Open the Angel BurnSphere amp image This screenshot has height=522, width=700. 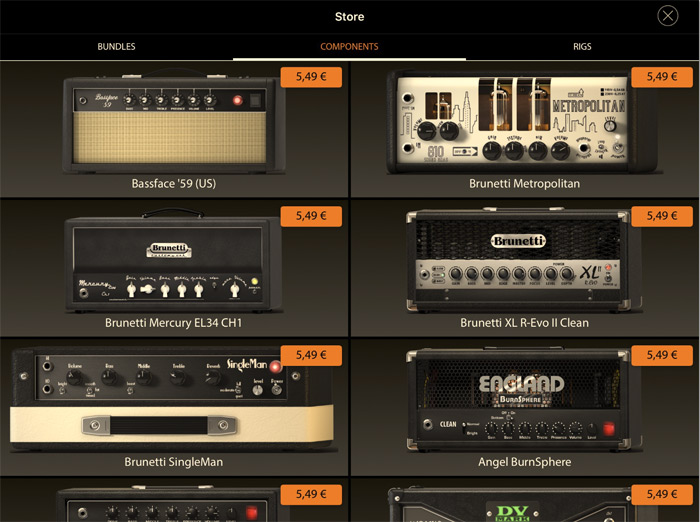pyautogui.click(x=524, y=398)
